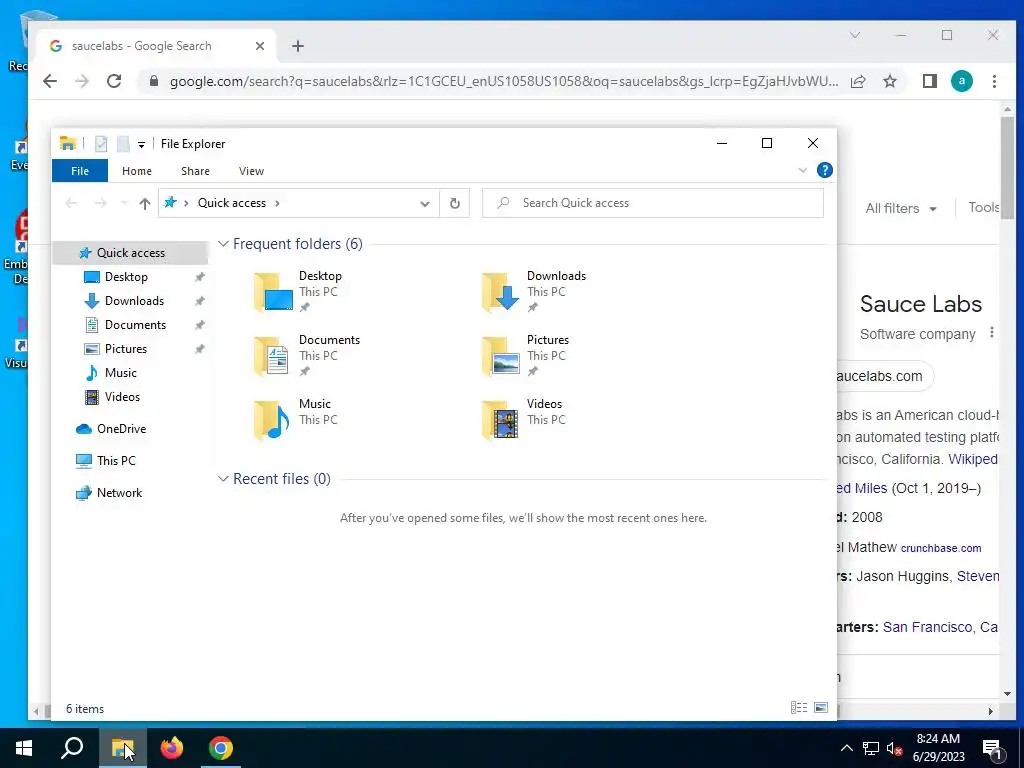Select Documents in the navigation pane

[135, 325]
